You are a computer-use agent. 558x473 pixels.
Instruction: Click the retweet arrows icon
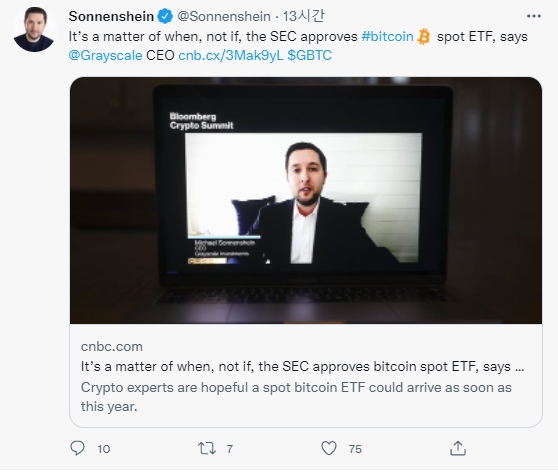click(x=207, y=448)
